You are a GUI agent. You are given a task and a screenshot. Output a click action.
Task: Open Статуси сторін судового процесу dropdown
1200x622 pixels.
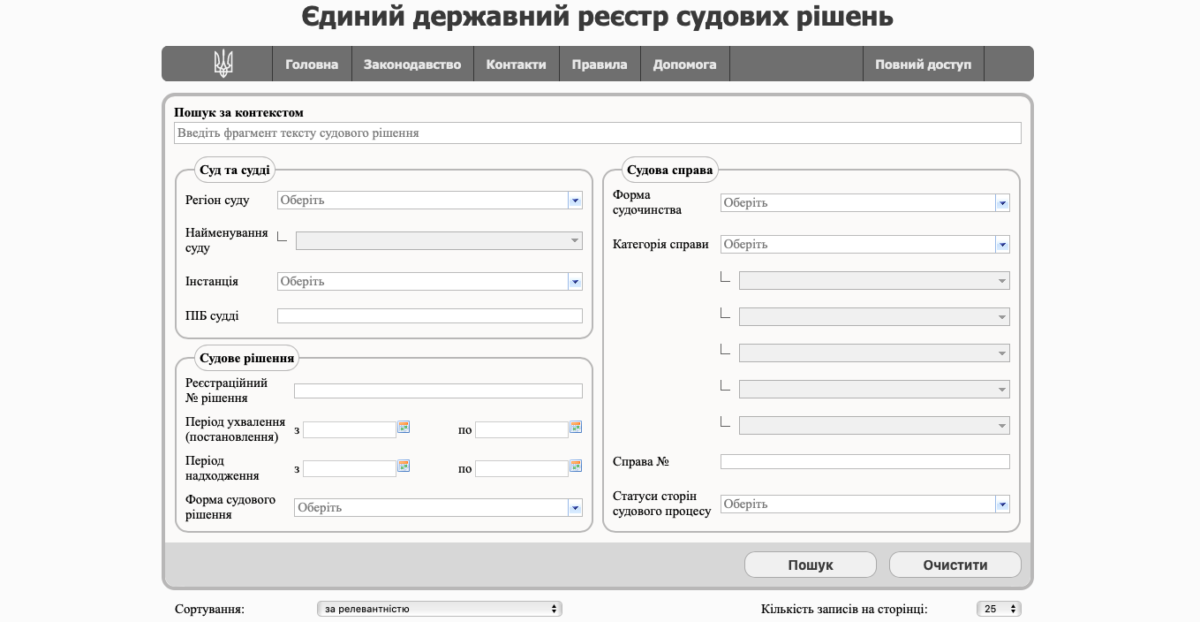pos(1002,504)
